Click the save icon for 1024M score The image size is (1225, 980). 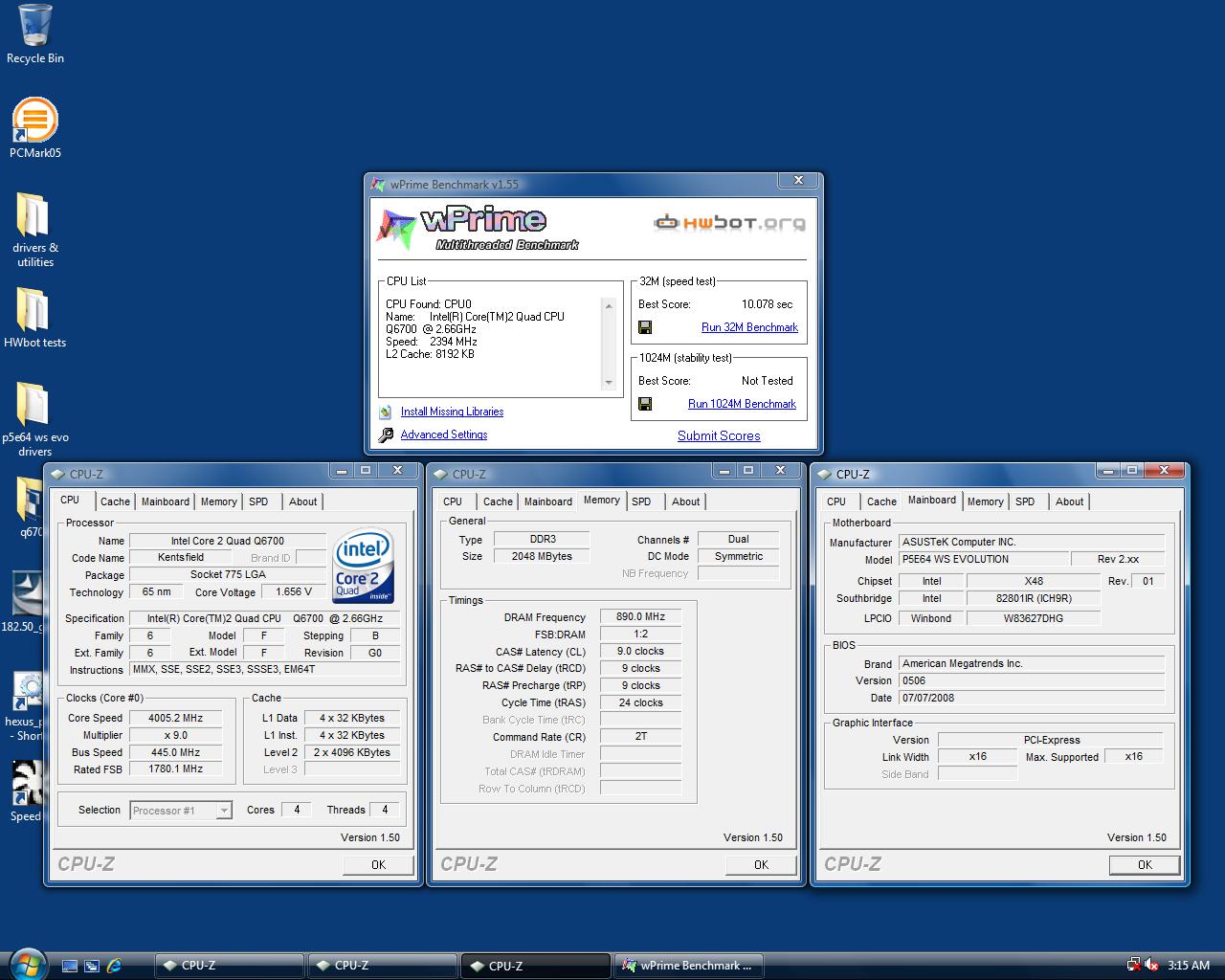coord(645,404)
